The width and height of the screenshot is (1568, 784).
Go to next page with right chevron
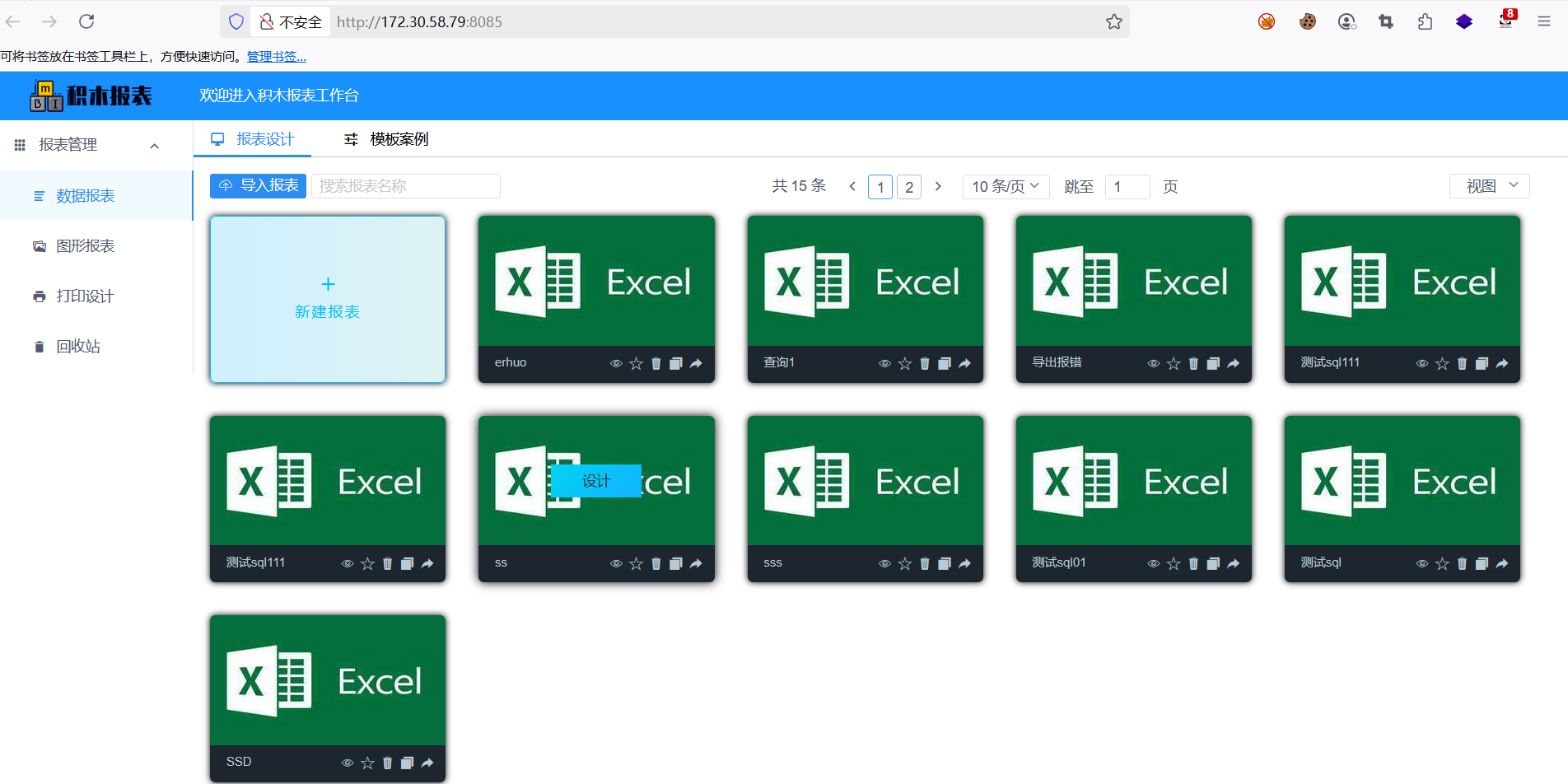pyautogui.click(x=938, y=186)
